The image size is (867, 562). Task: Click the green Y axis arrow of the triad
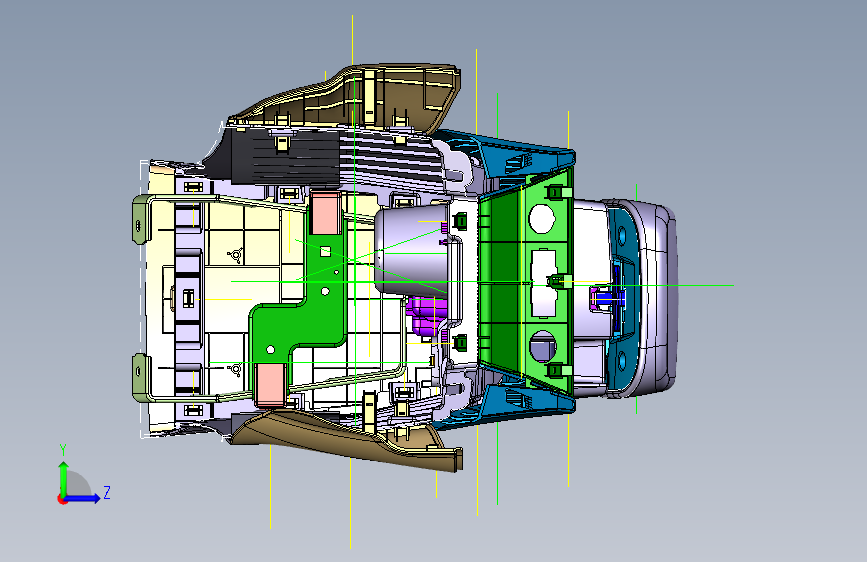[x=64, y=478]
